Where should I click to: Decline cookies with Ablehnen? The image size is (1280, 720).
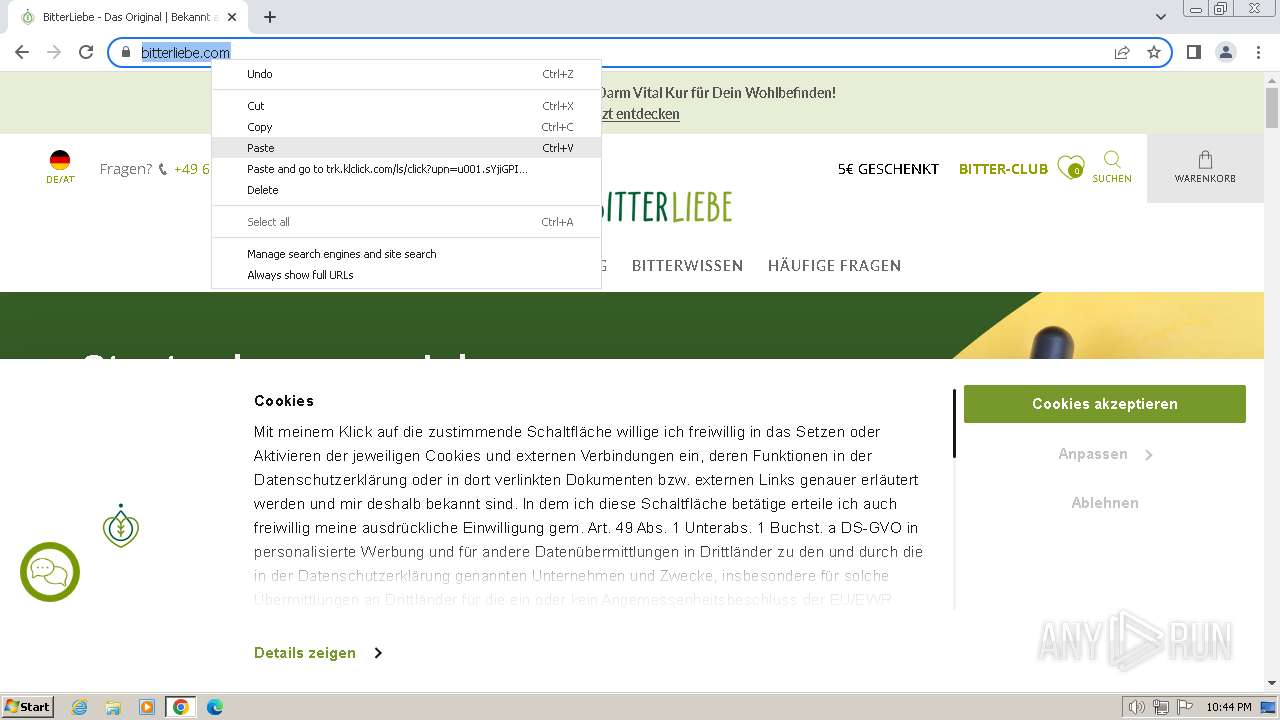coord(1105,503)
